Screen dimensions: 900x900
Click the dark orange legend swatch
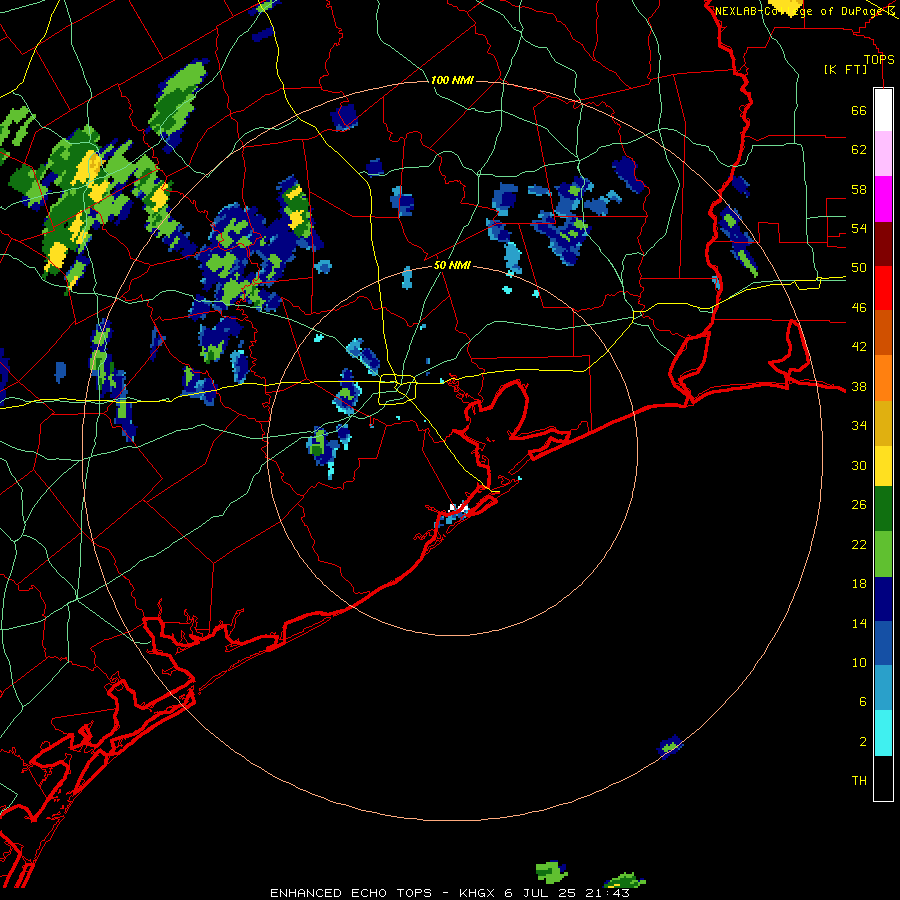(883, 332)
